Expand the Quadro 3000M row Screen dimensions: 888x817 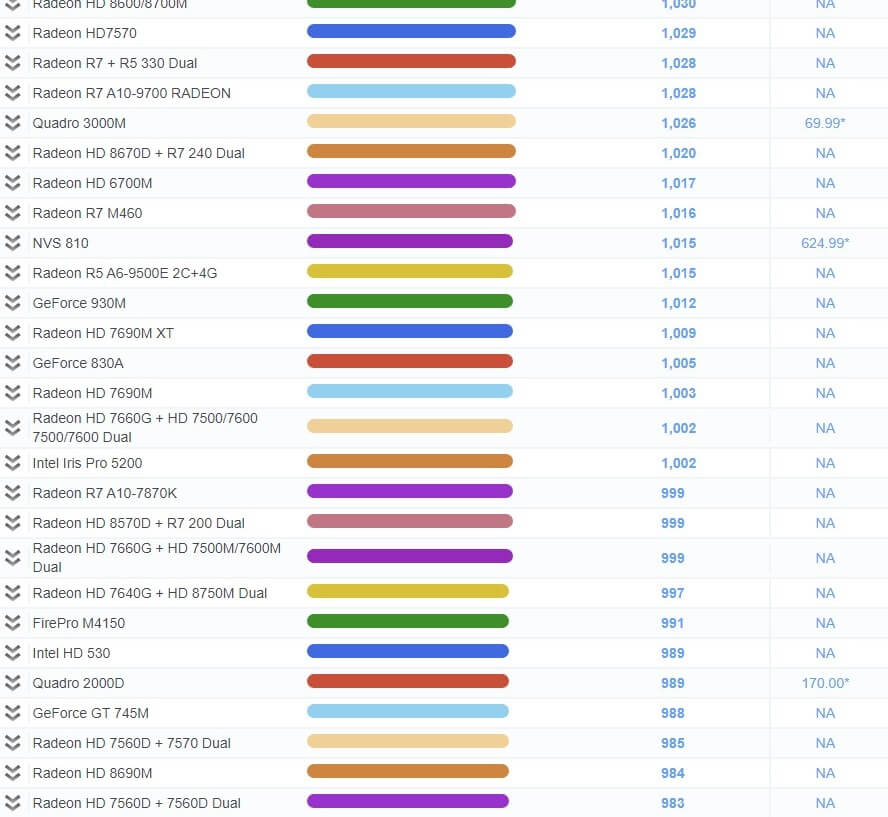pos(12,123)
